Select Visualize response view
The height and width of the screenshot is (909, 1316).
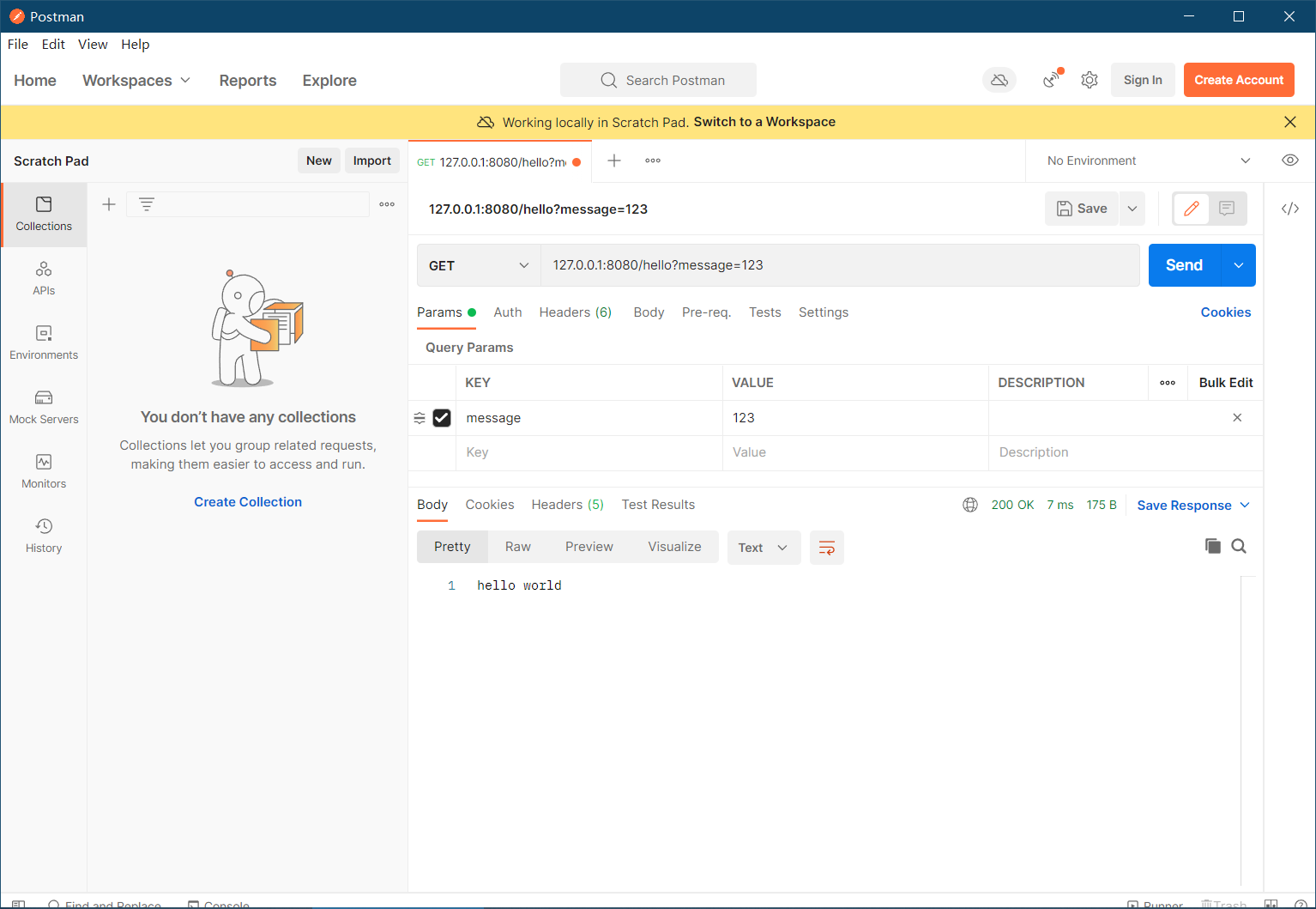(674, 547)
